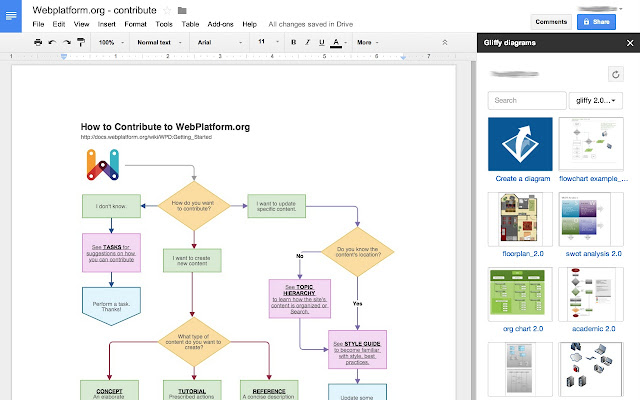Screen dimensions: 640x400
Task: Open the Google Docs home icon
Action: 11,16
